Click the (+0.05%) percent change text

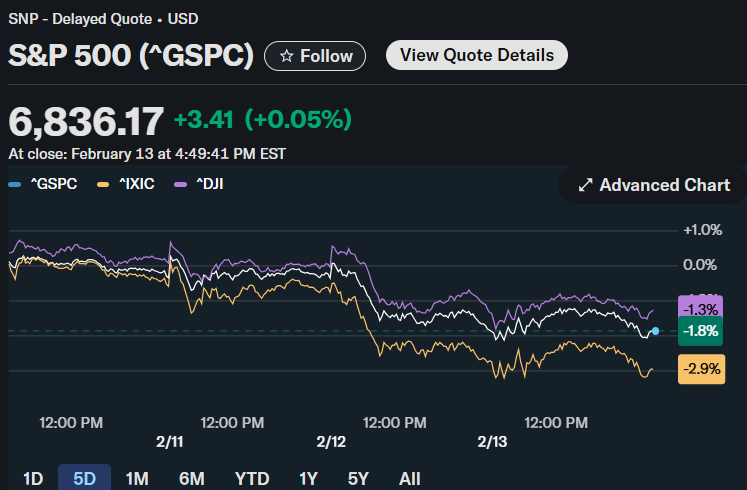298,119
